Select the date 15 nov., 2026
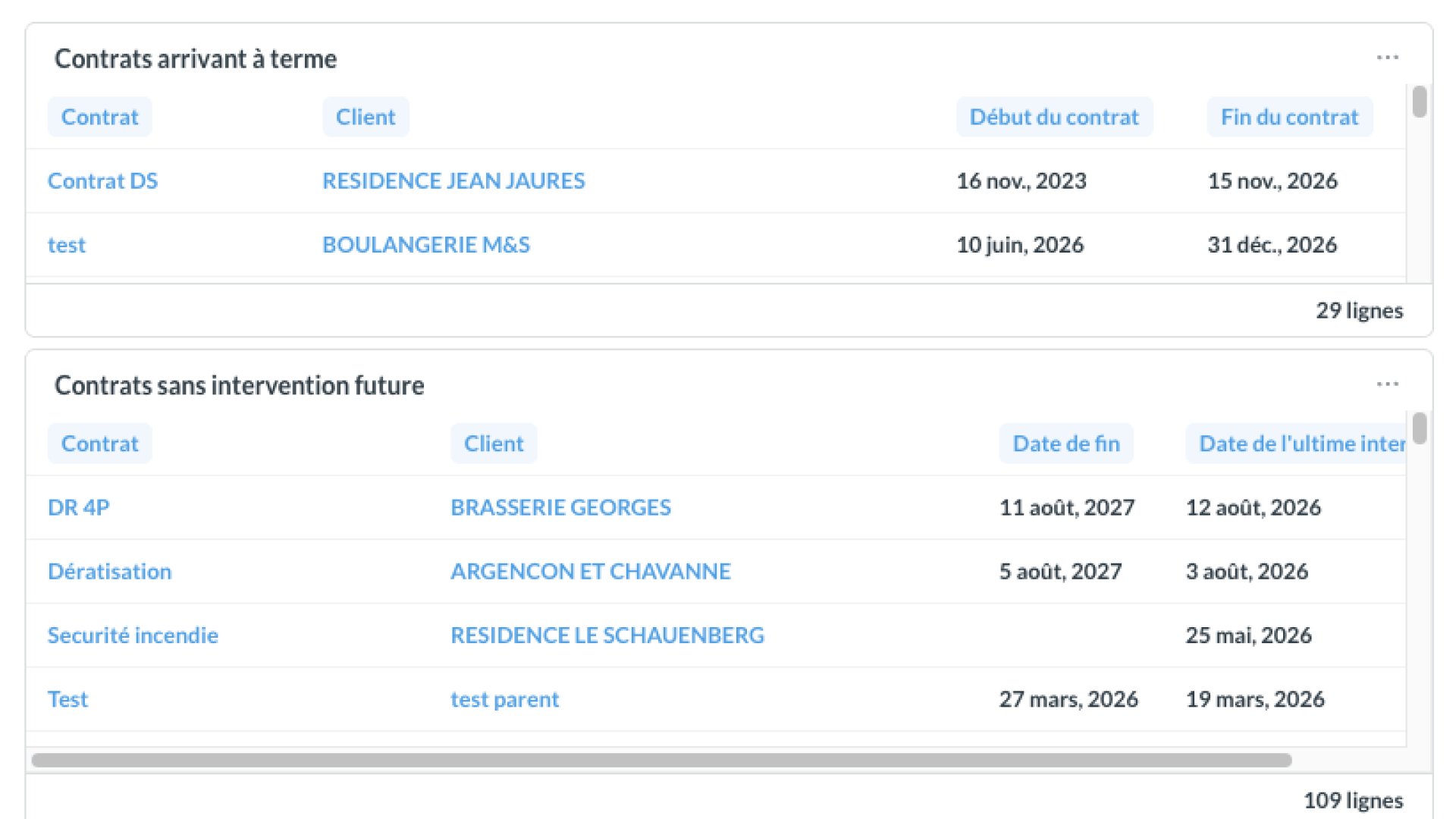 [x=1272, y=180]
